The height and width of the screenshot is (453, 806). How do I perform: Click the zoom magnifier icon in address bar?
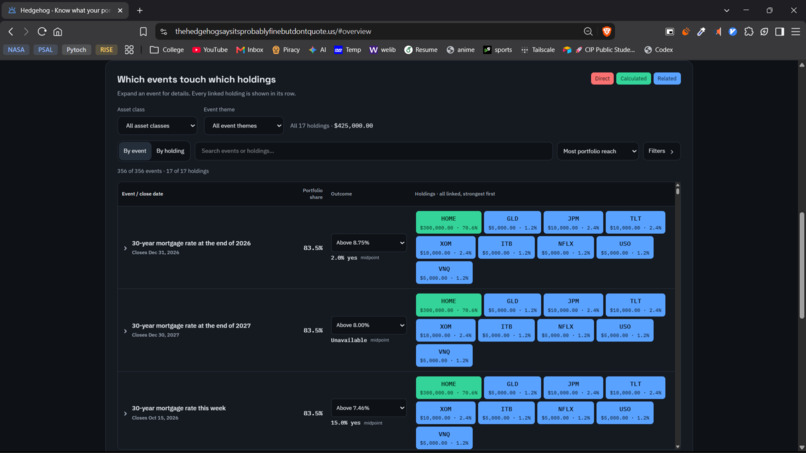pyautogui.click(x=588, y=31)
